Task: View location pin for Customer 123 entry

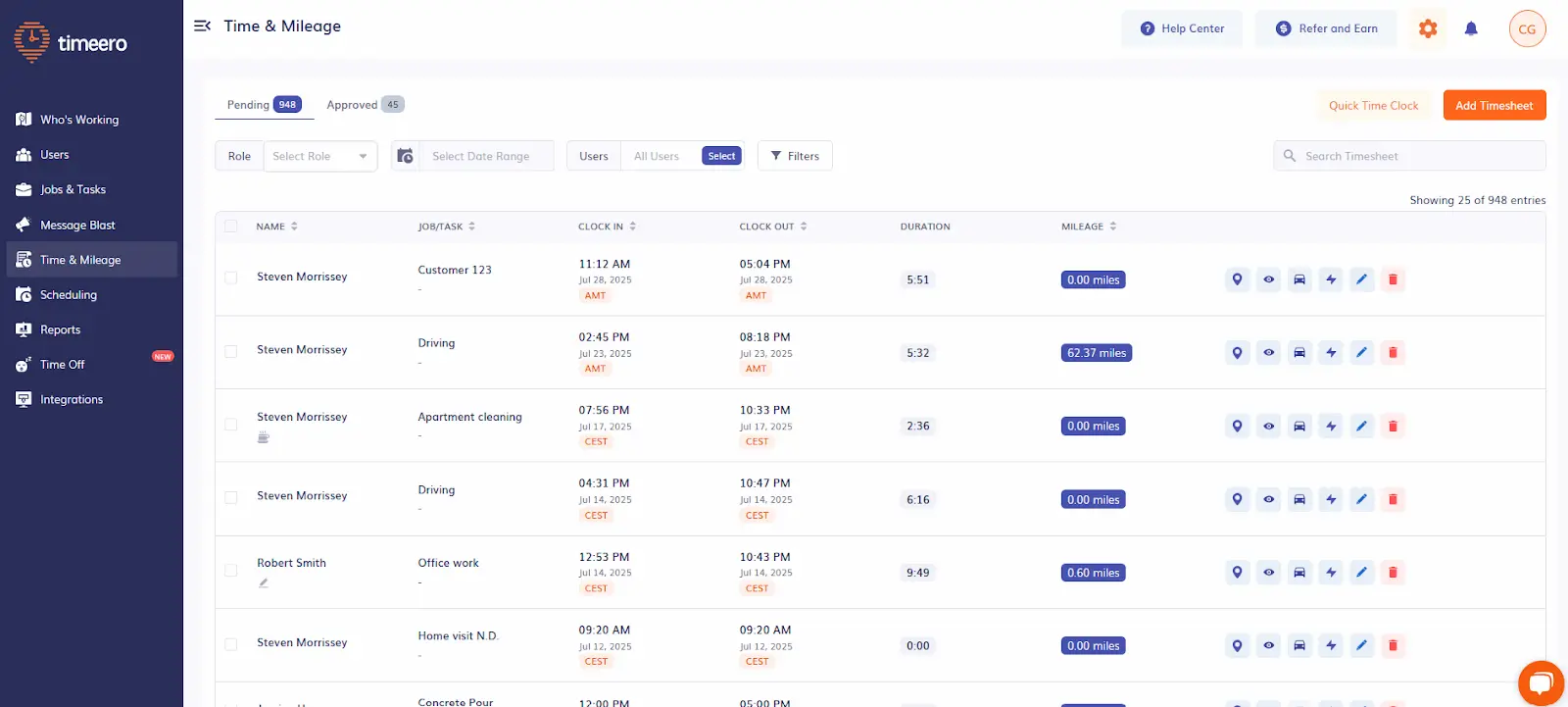Action: point(1238,279)
